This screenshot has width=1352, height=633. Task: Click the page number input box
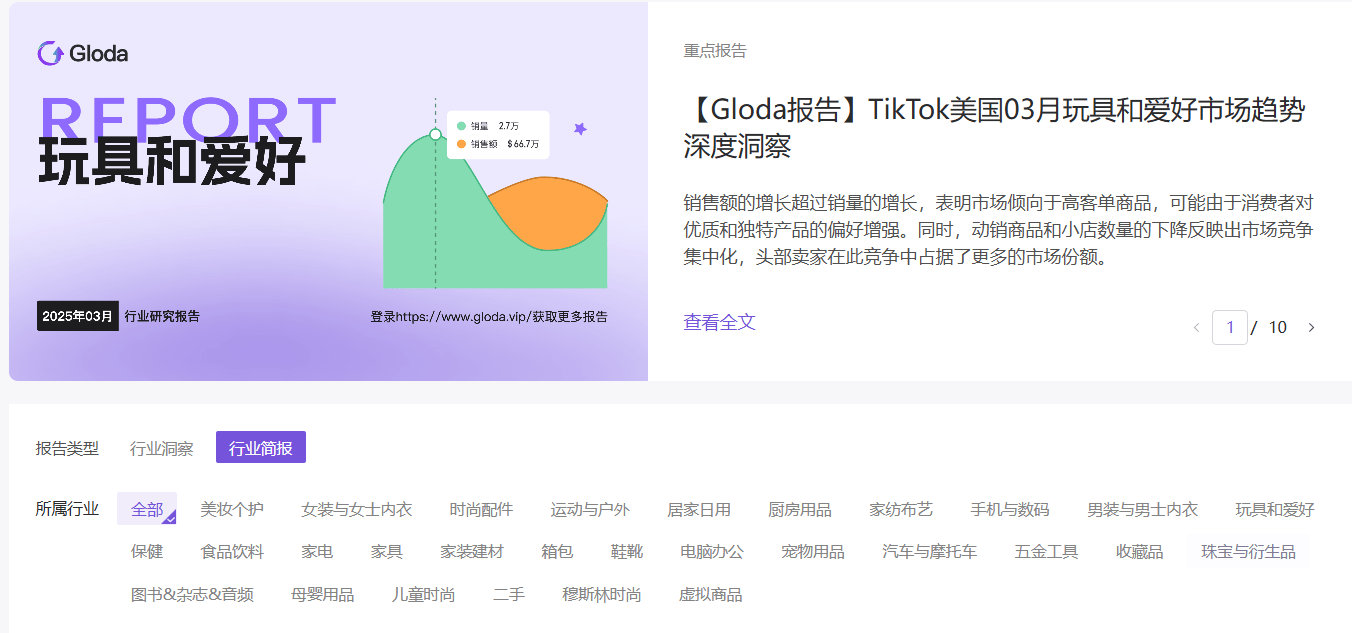[x=1230, y=327]
